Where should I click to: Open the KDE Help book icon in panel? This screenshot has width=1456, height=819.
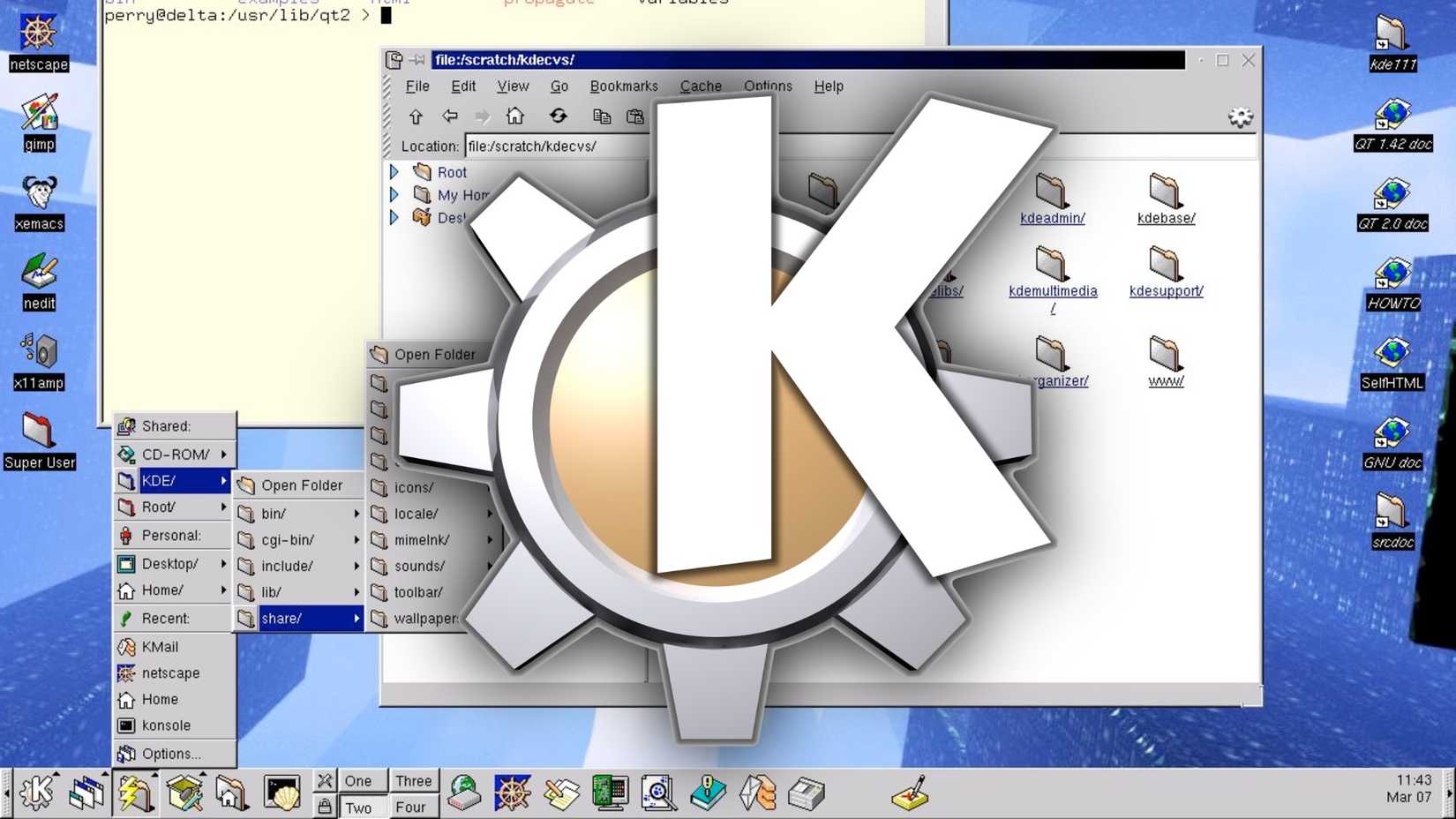pyautogui.click(x=708, y=793)
